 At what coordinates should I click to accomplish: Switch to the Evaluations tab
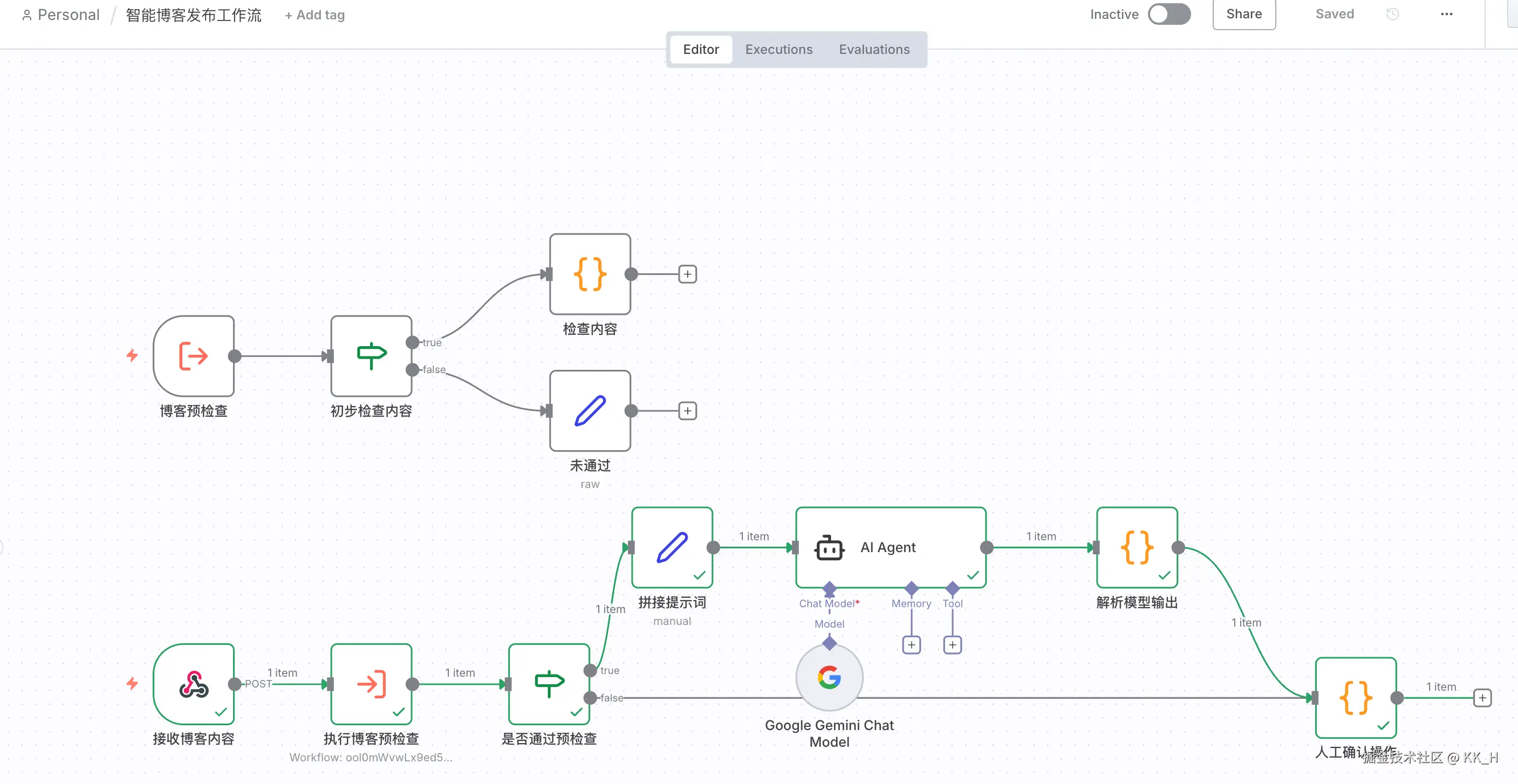point(874,50)
